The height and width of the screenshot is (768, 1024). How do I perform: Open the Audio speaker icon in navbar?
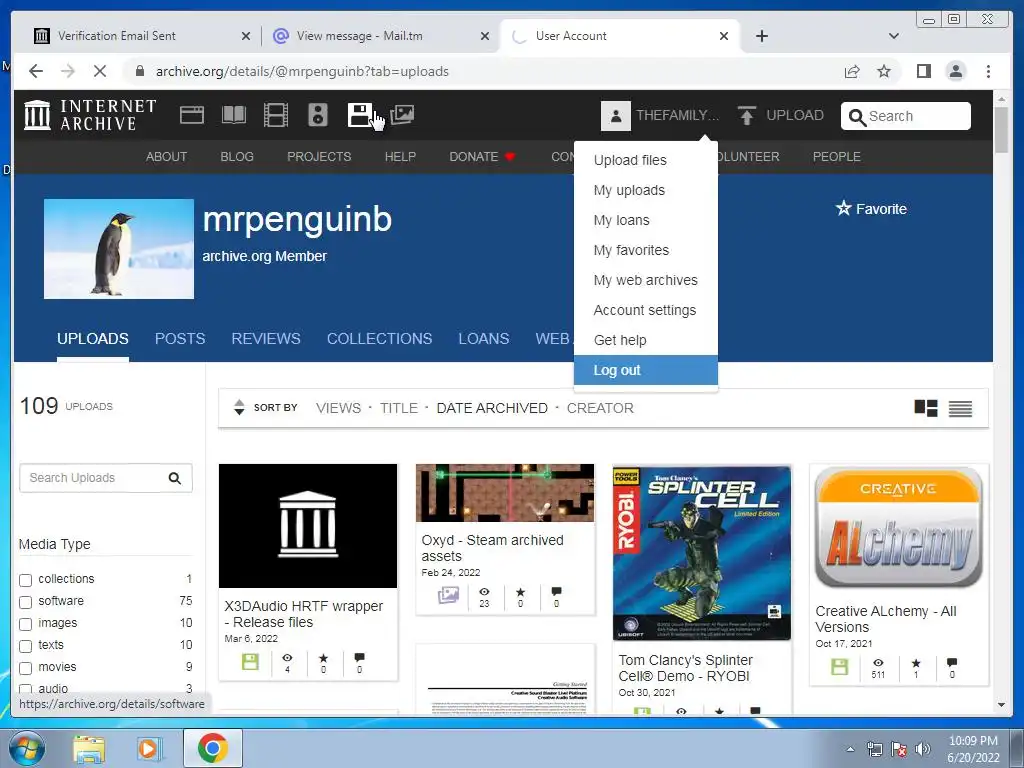317,115
